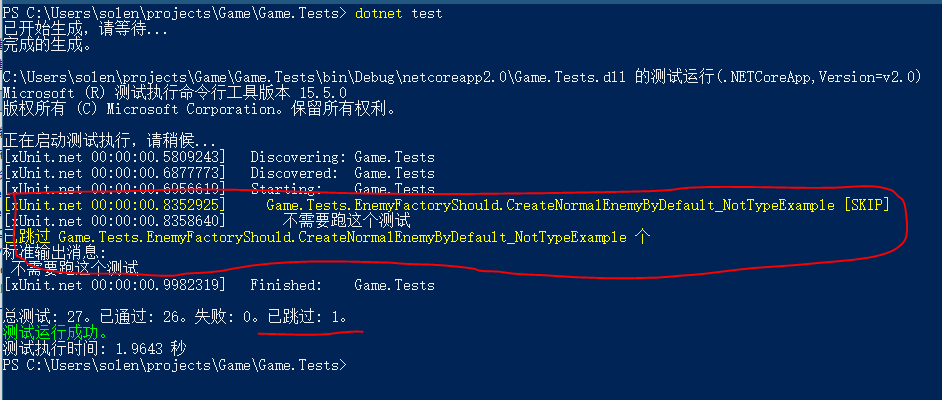The image size is (942, 400).
Task: Click the '总测试: 27' summary text
Action: click(x=46, y=317)
